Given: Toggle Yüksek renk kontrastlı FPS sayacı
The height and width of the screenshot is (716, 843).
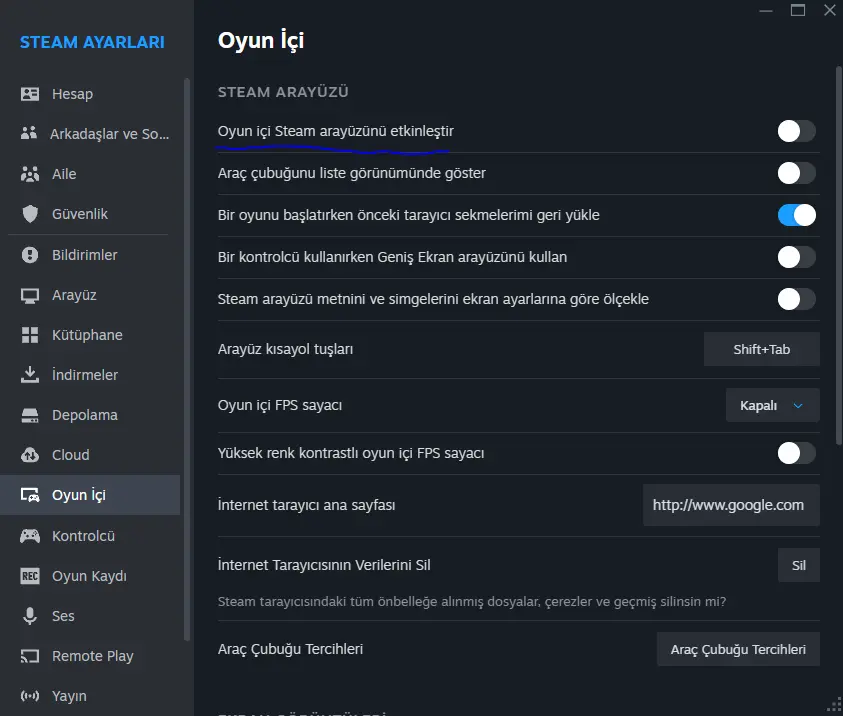Looking at the screenshot, I should [796, 453].
